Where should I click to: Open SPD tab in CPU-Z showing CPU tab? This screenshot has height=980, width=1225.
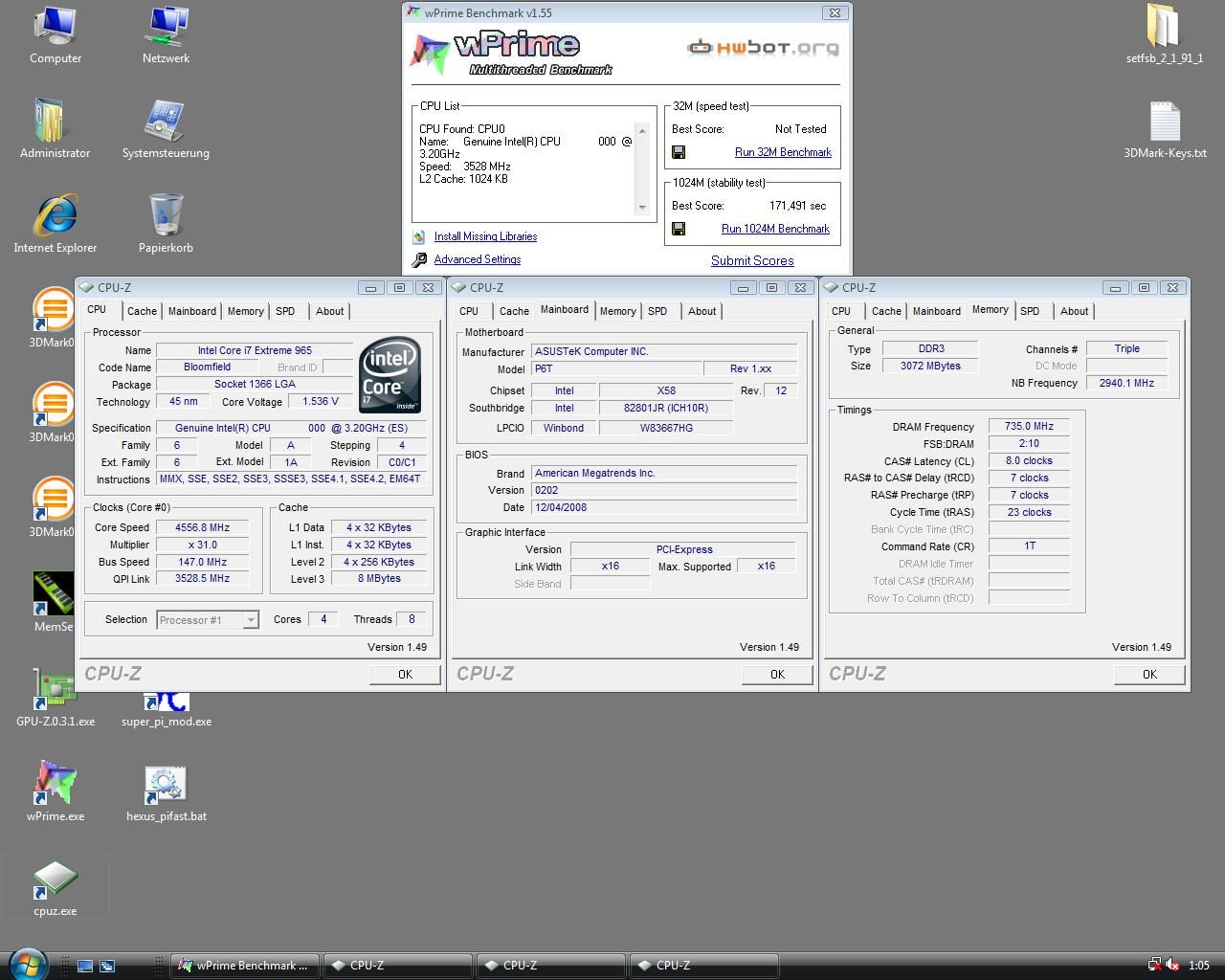pos(285,311)
